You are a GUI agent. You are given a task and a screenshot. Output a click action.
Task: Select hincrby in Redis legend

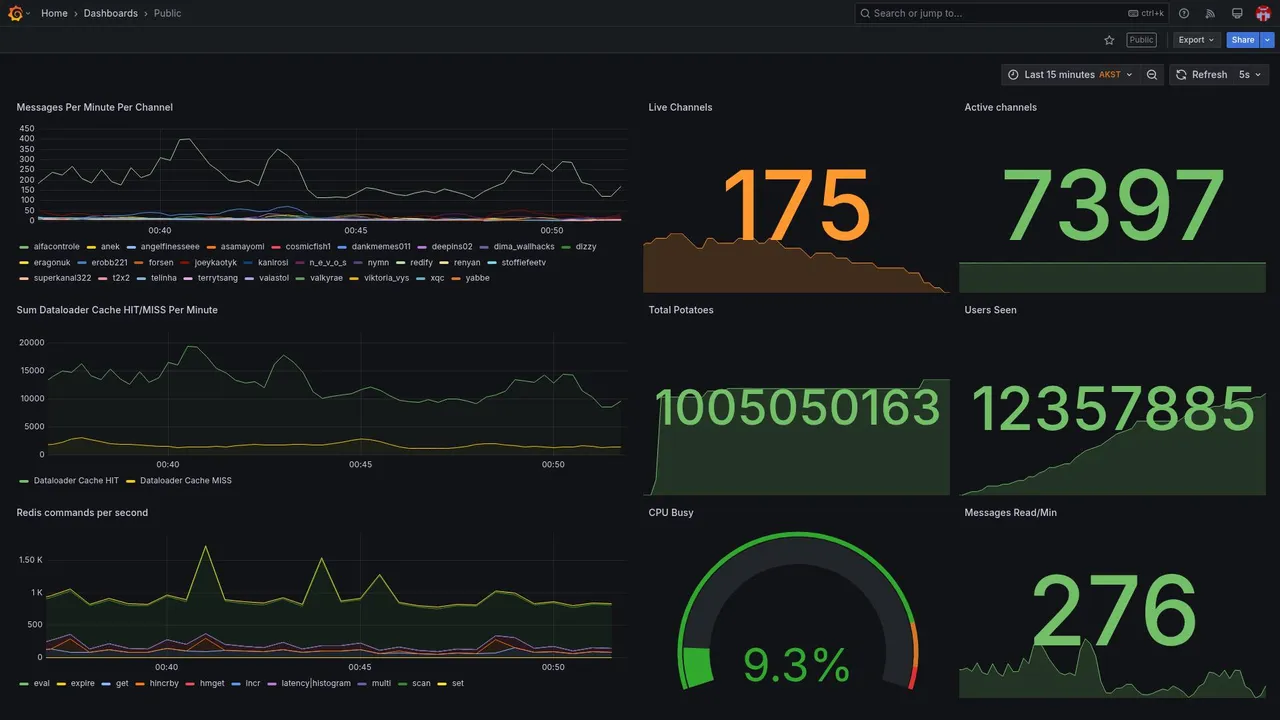tap(164, 683)
